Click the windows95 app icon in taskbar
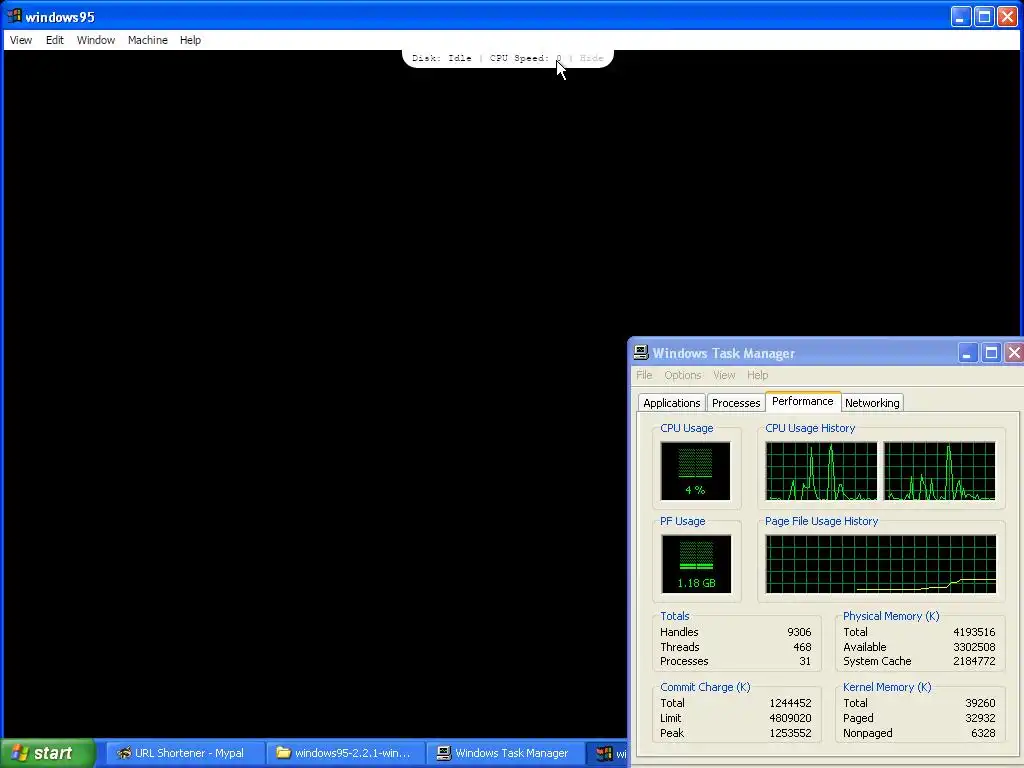The image size is (1024, 768). point(604,754)
